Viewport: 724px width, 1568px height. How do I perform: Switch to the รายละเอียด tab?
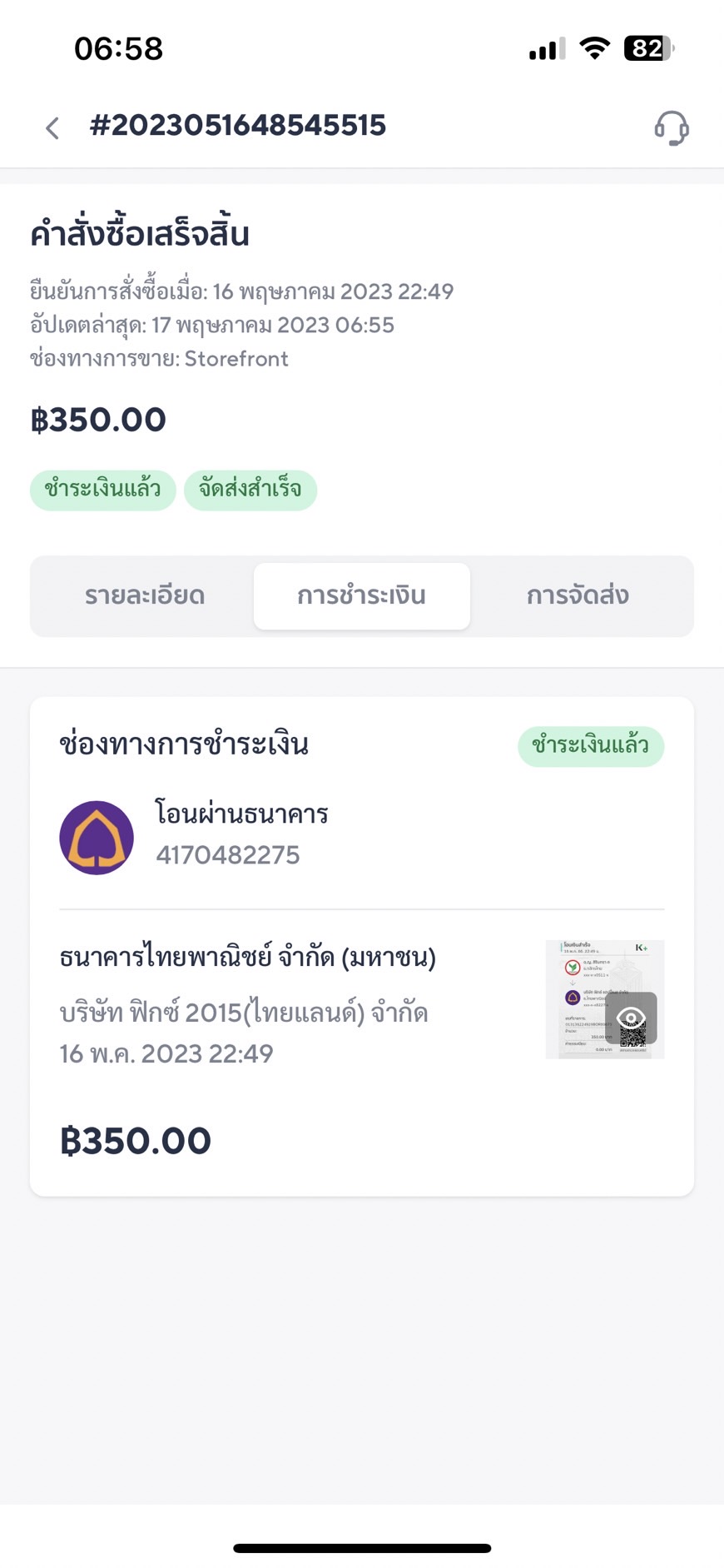pos(145,596)
